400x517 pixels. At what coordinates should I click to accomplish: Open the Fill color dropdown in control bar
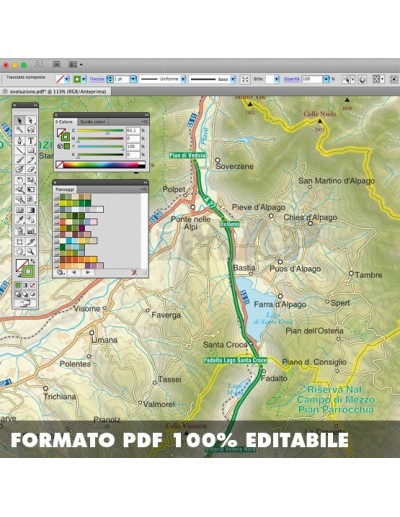click(67, 79)
